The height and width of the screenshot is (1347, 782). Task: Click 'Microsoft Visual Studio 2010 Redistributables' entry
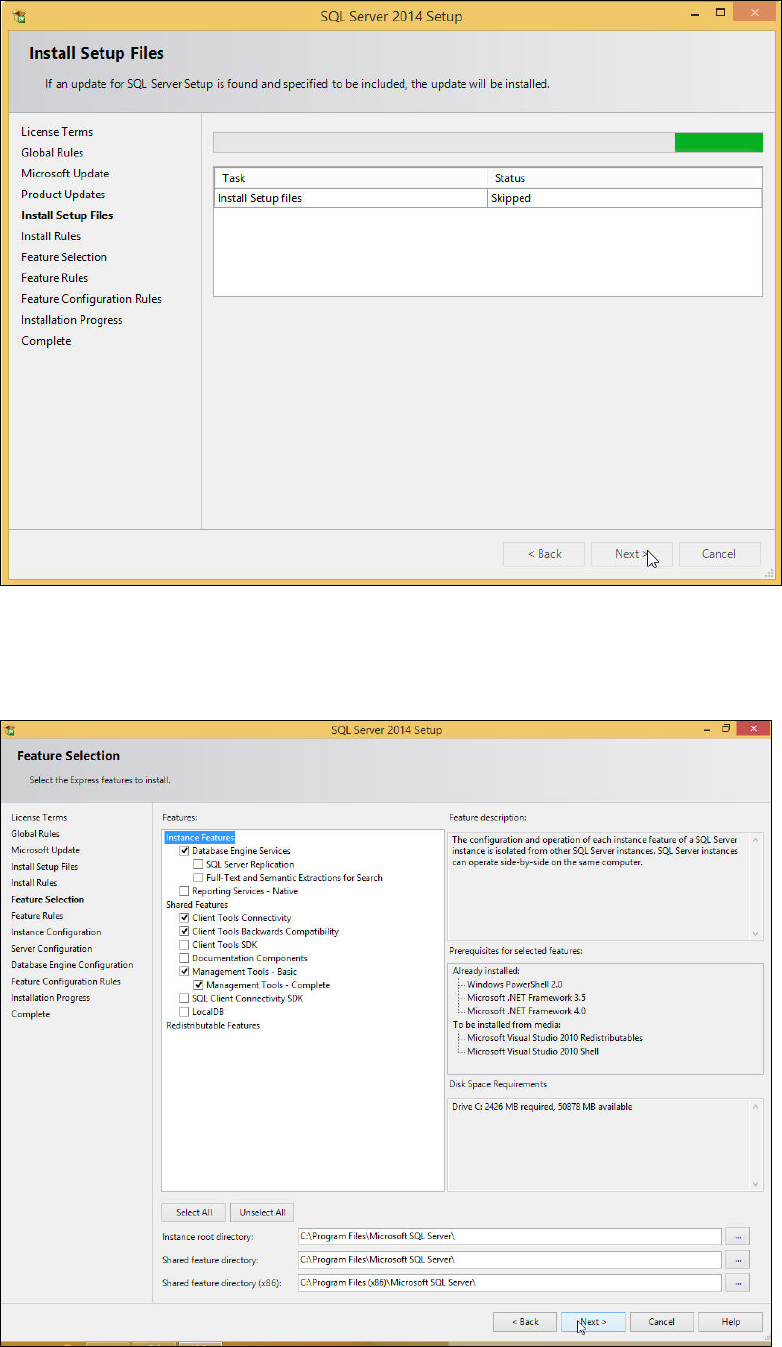coord(555,1038)
